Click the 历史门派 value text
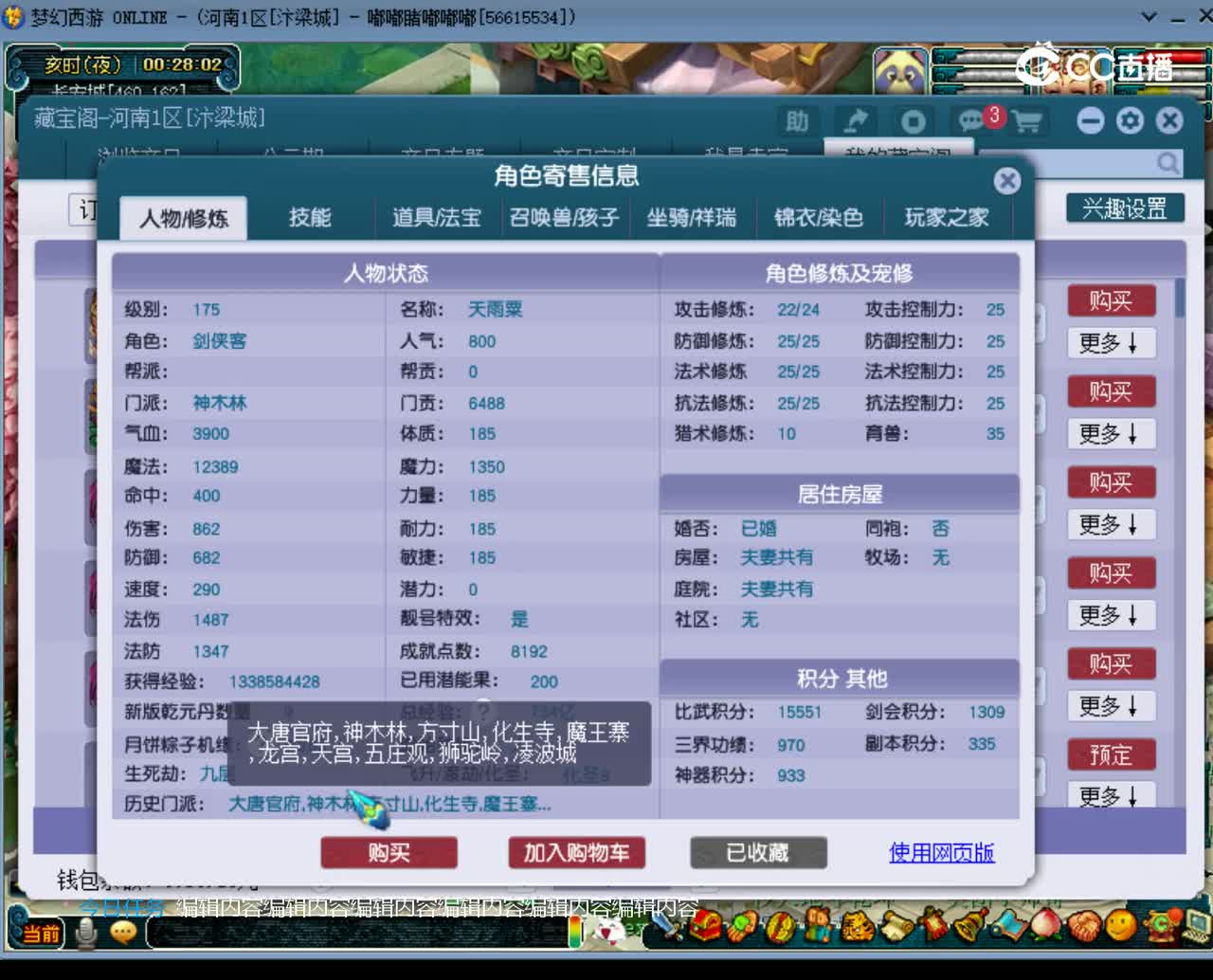This screenshot has height=980, width=1213. coord(389,804)
